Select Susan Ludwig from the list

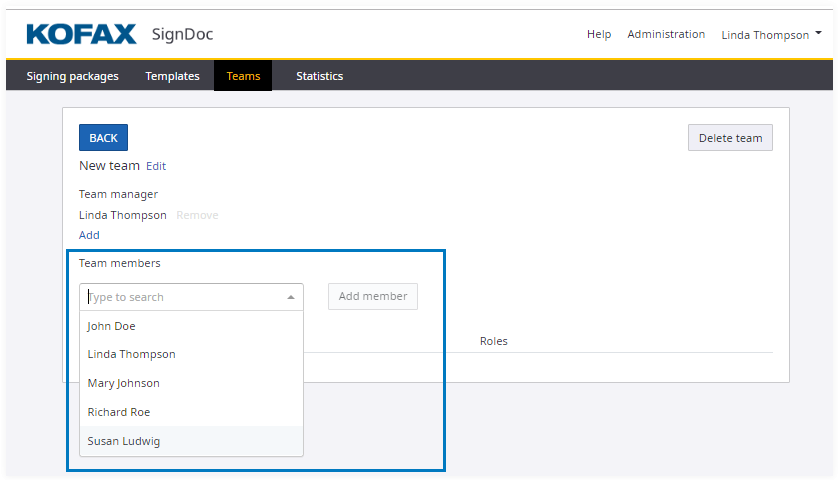[123, 441]
